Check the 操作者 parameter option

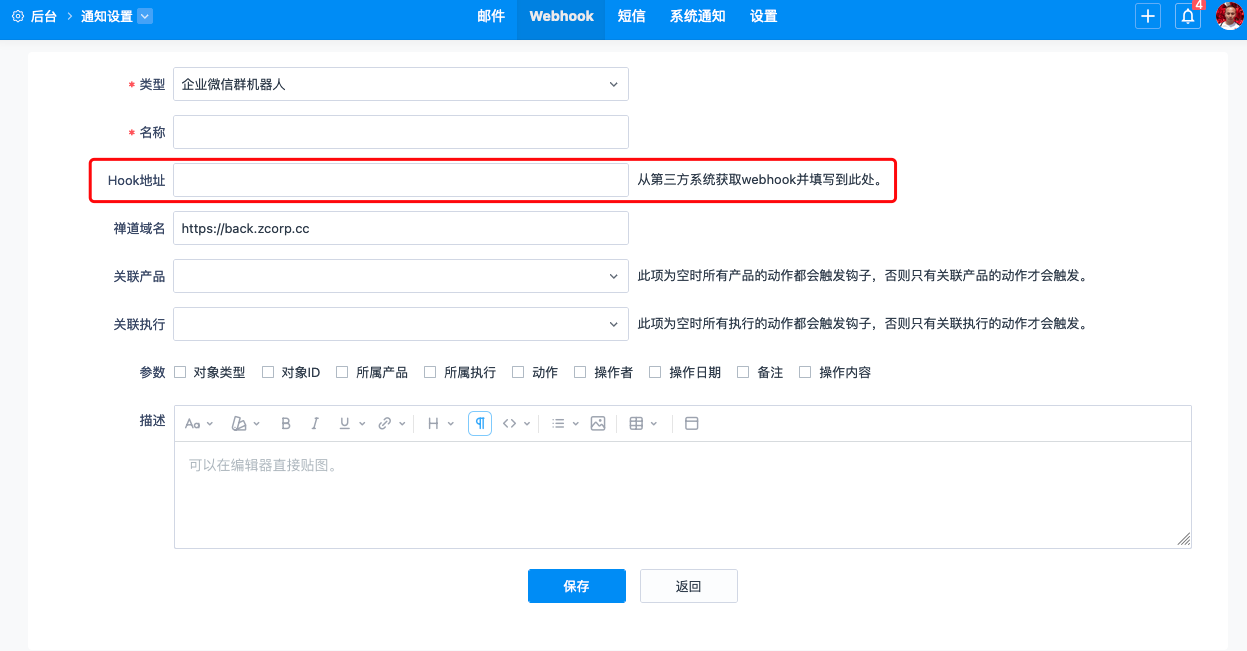[580, 372]
